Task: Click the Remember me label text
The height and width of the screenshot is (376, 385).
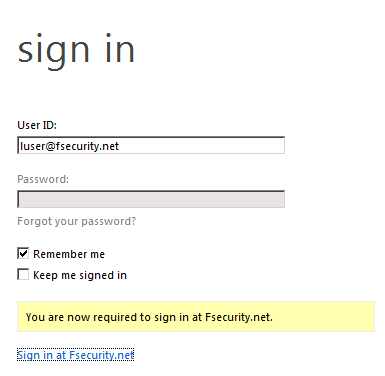Action: tap(69, 254)
